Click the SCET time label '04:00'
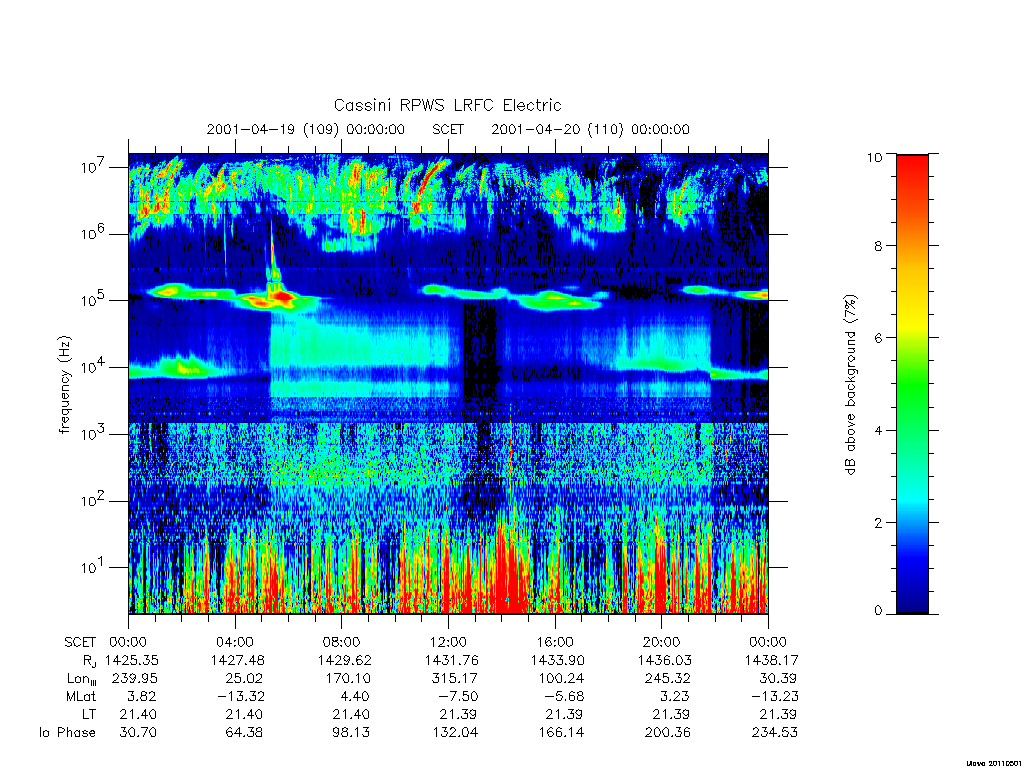This screenshot has width=1024, height=768. (x=235, y=642)
